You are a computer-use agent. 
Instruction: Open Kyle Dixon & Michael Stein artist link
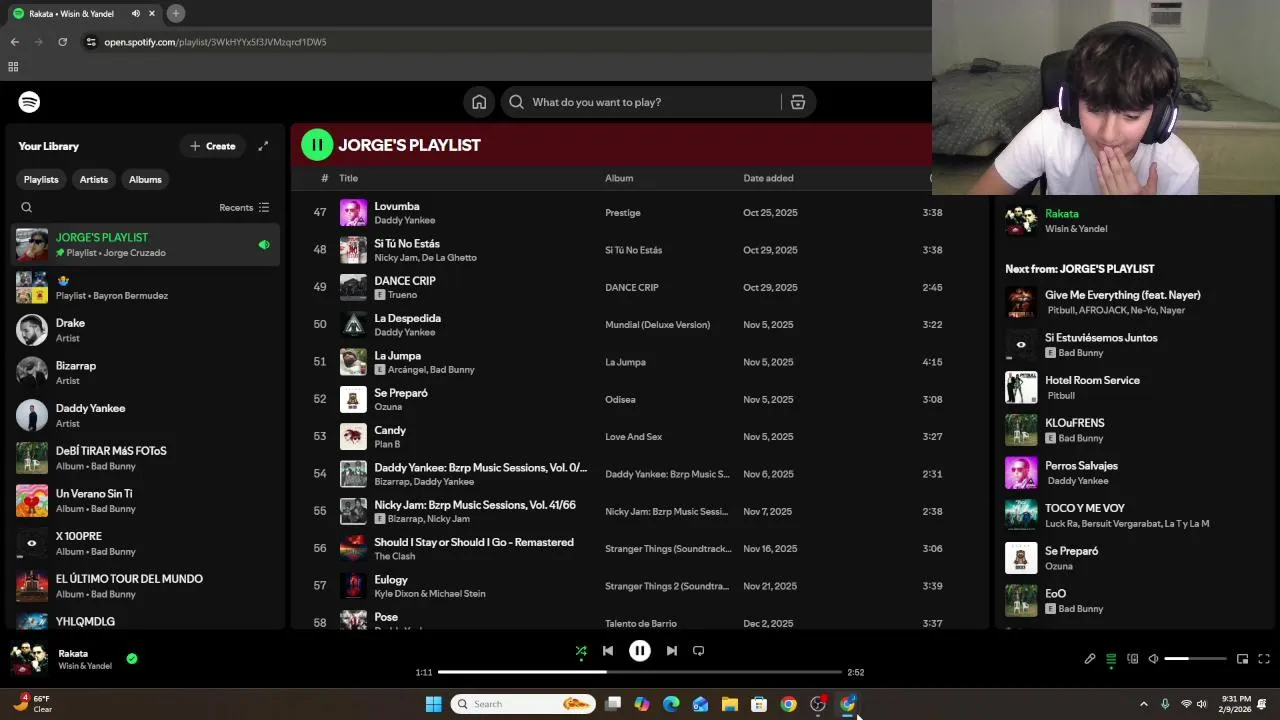[430, 594]
